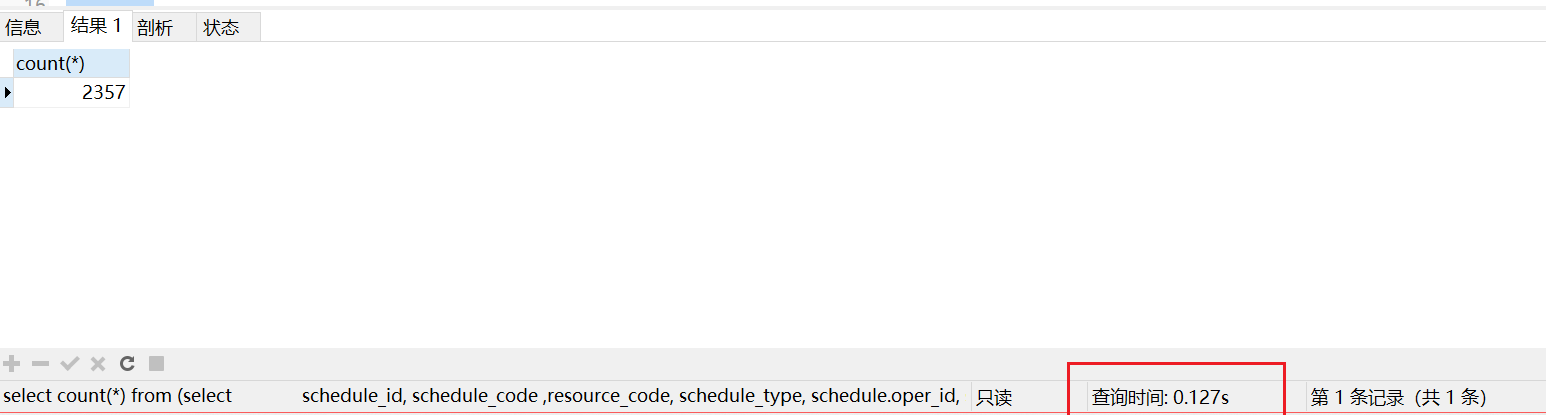Click the current row arrow indicator
Viewport: 1546px width, 415px height.
coord(7,93)
